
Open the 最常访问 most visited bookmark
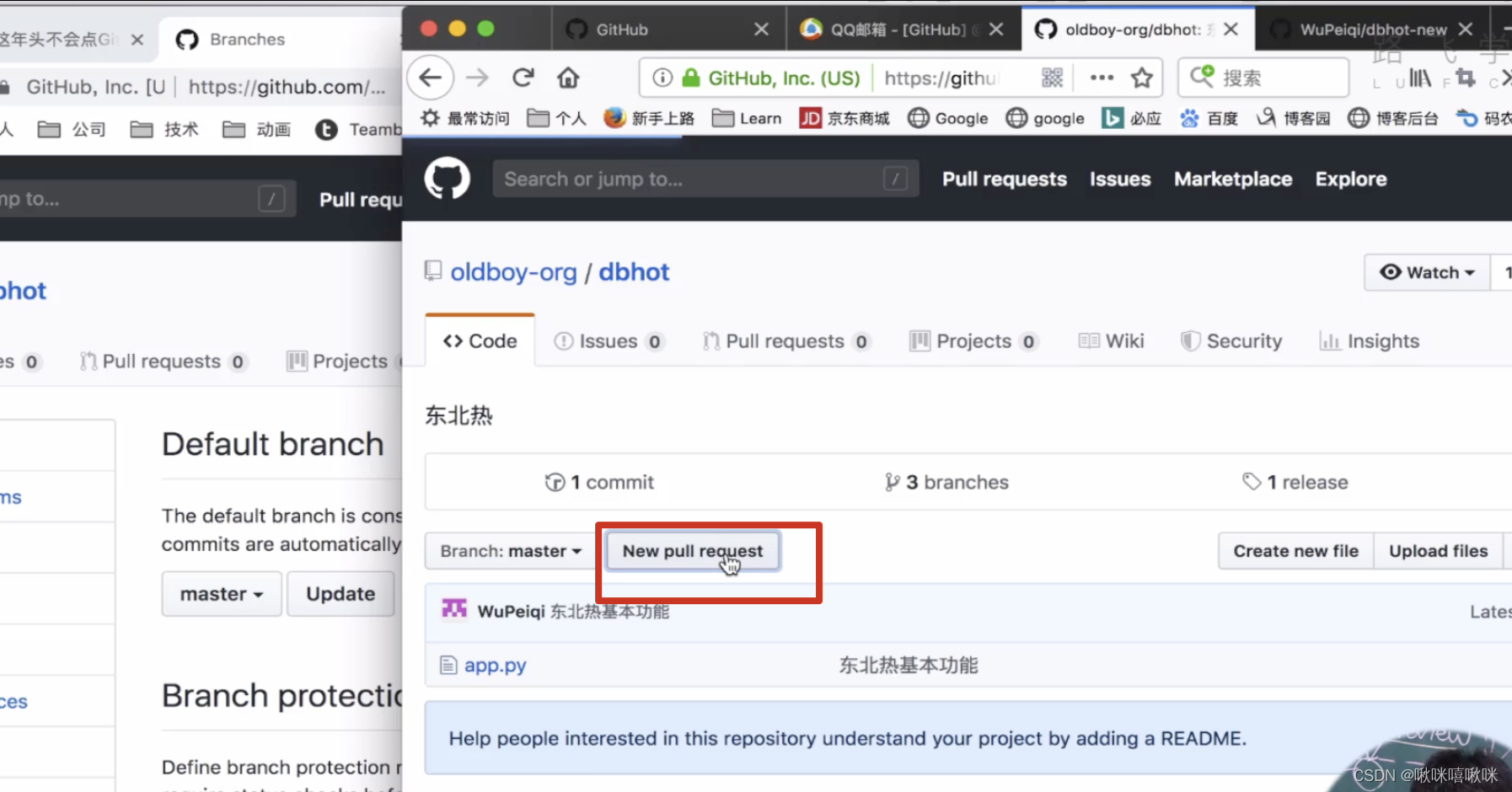click(465, 119)
